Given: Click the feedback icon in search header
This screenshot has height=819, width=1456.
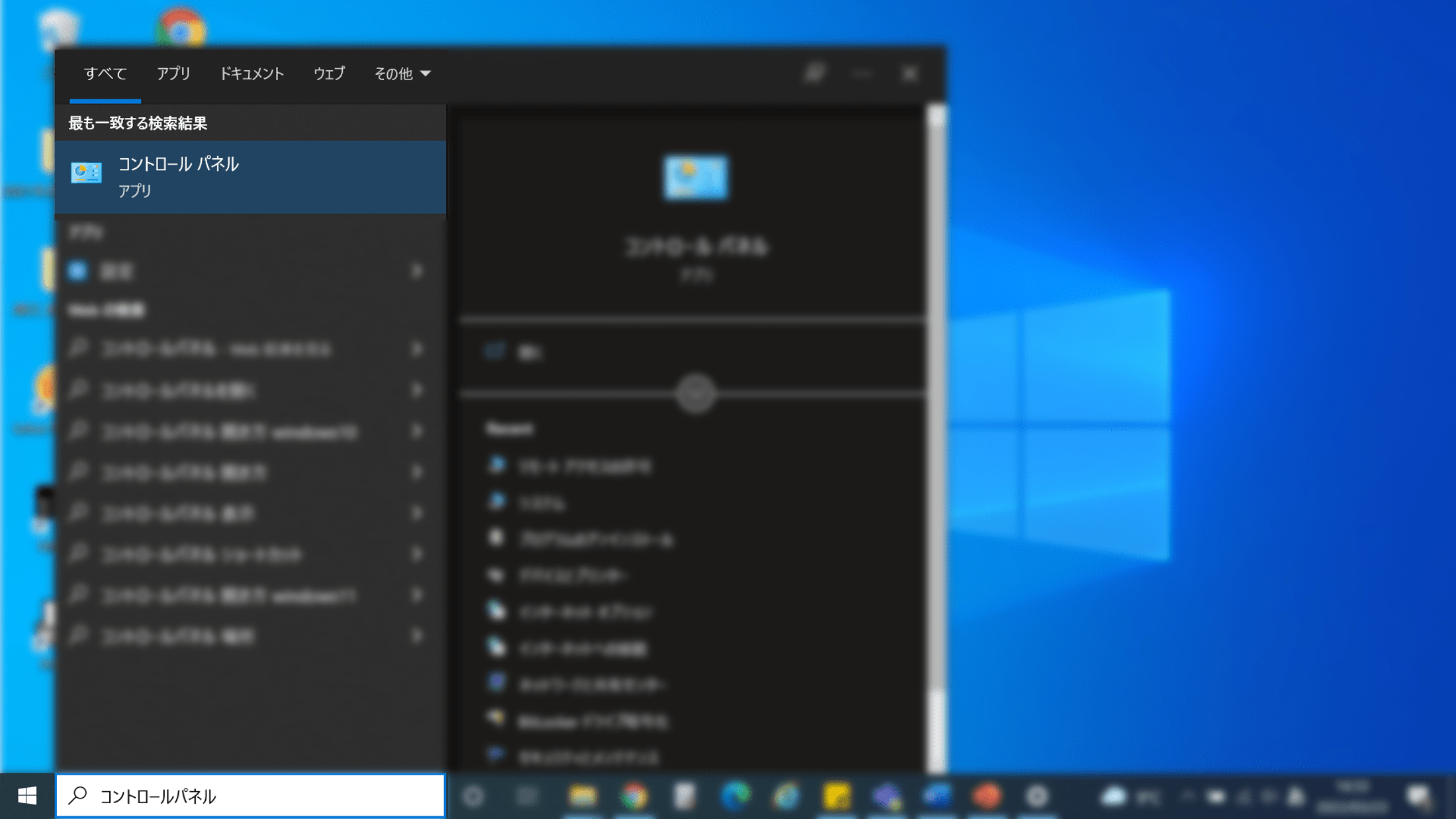Looking at the screenshot, I should [814, 73].
